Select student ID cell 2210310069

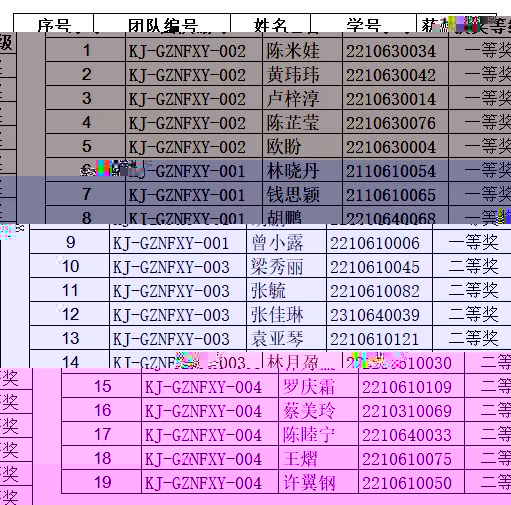pyautogui.click(x=411, y=410)
